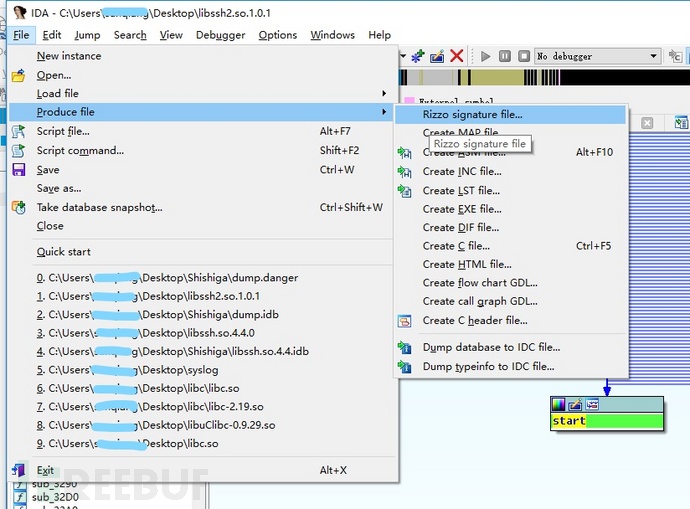Click the Create LST file icon
This screenshot has height=509, width=690.
pos(404,191)
